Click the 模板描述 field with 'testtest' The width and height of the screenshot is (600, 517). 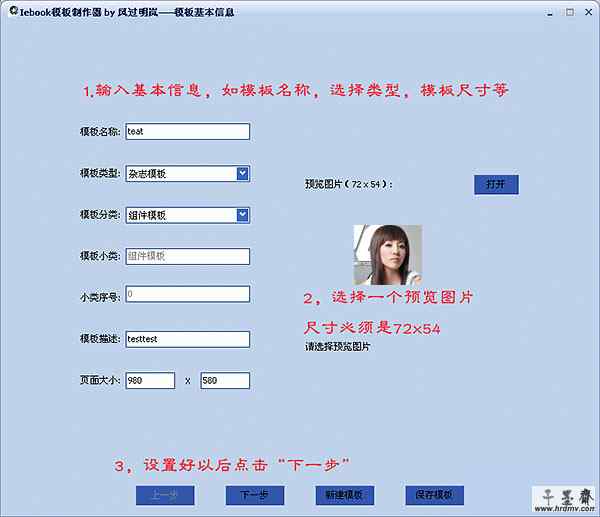[187, 339]
